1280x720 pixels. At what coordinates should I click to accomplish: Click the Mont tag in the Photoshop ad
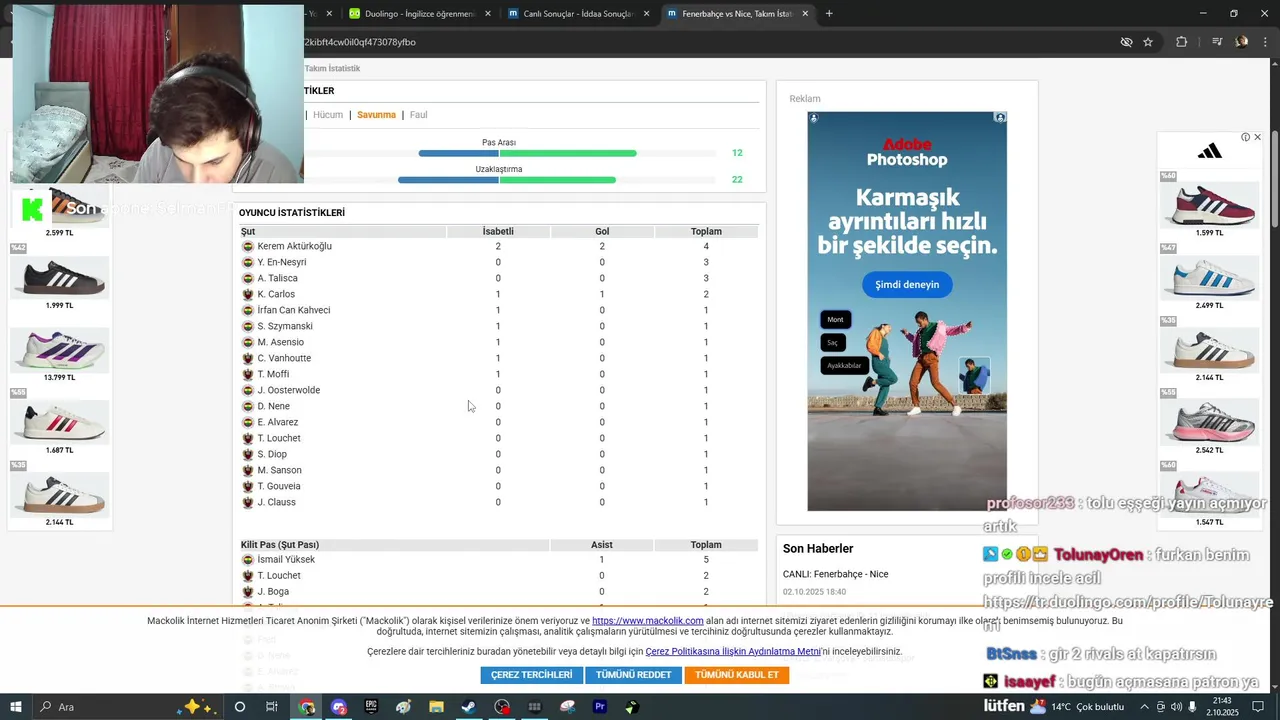click(x=835, y=320)
